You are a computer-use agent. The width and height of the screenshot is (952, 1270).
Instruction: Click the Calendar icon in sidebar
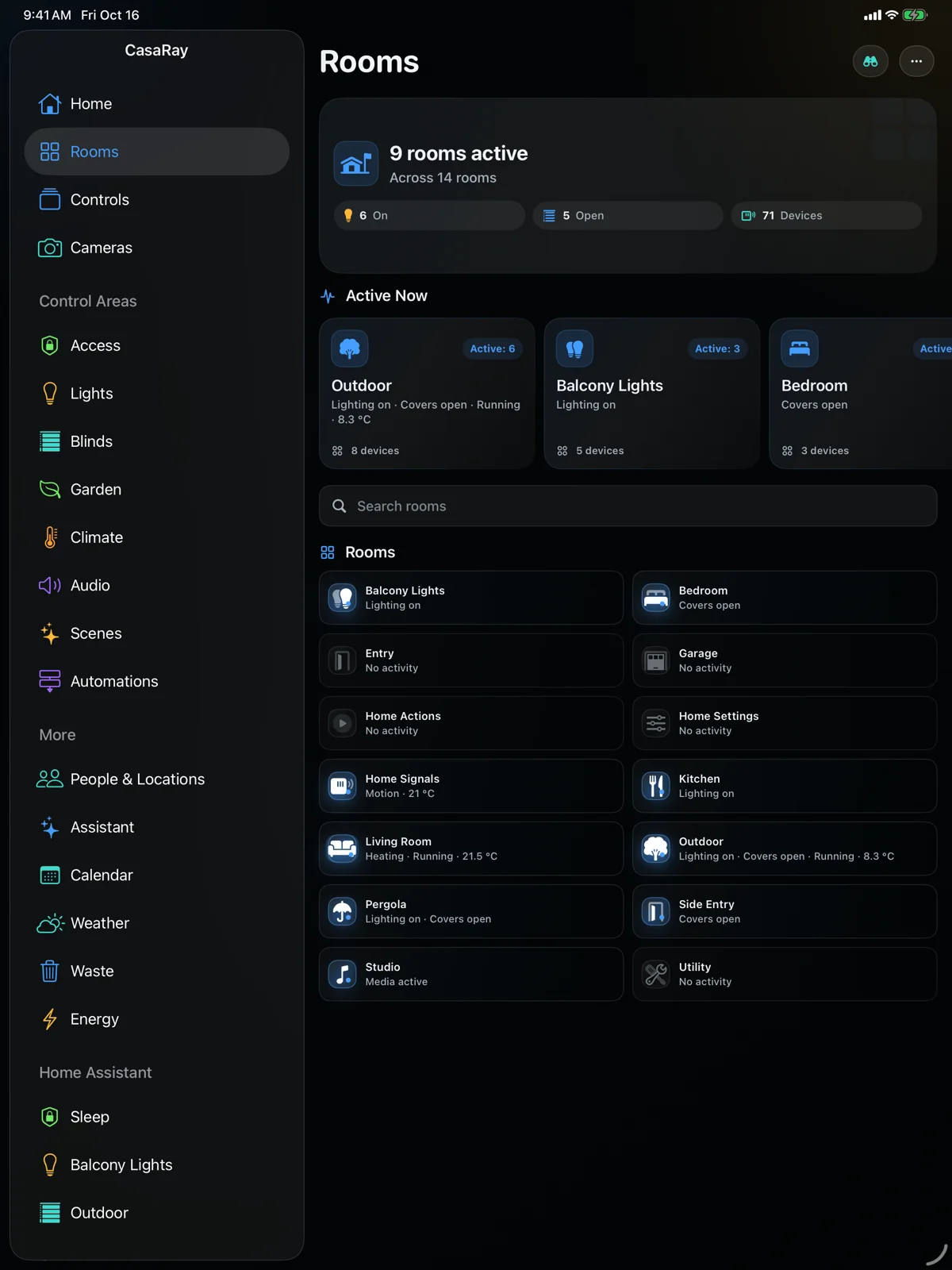coord(50,876)
